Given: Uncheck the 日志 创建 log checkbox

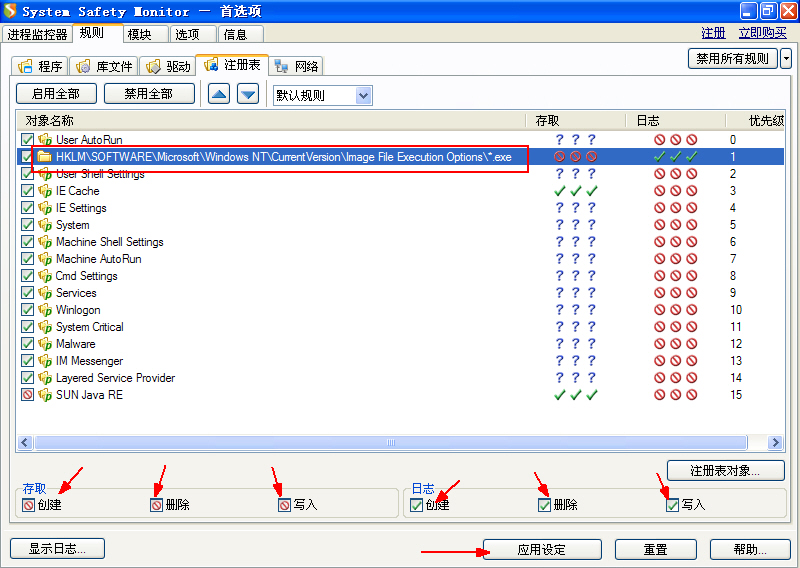Looking at the screenshot, I should [x=417, y=505].
